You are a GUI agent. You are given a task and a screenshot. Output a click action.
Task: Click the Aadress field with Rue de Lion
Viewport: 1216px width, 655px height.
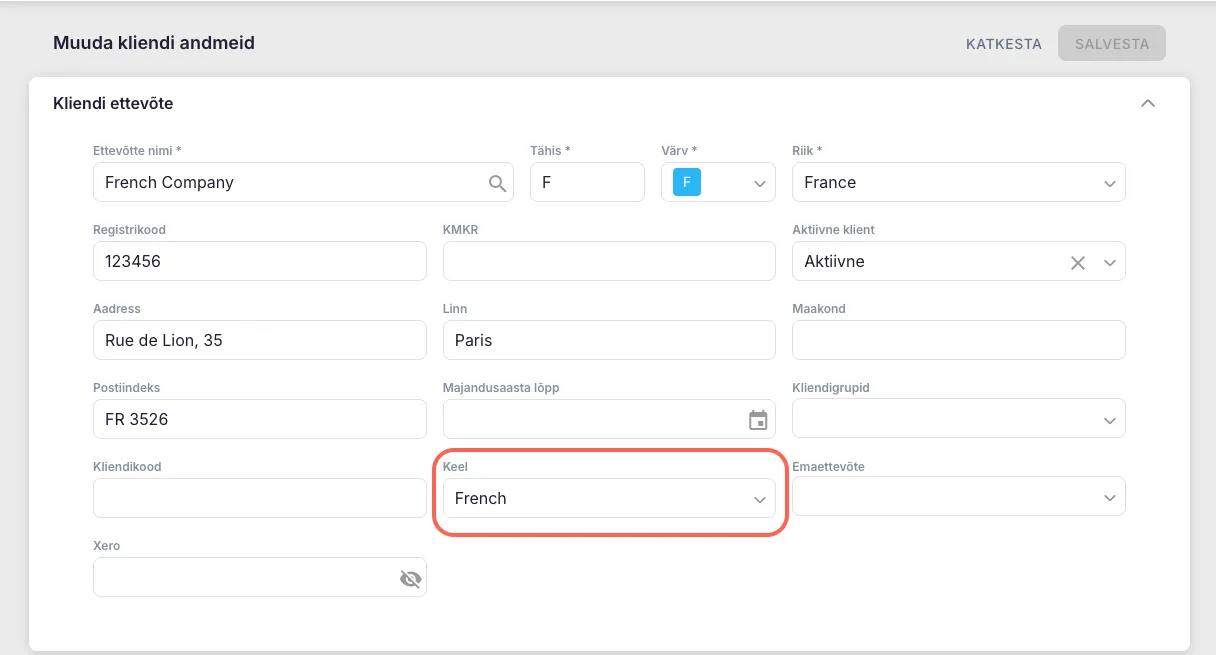pyautogui.click(x=259, y=341)
